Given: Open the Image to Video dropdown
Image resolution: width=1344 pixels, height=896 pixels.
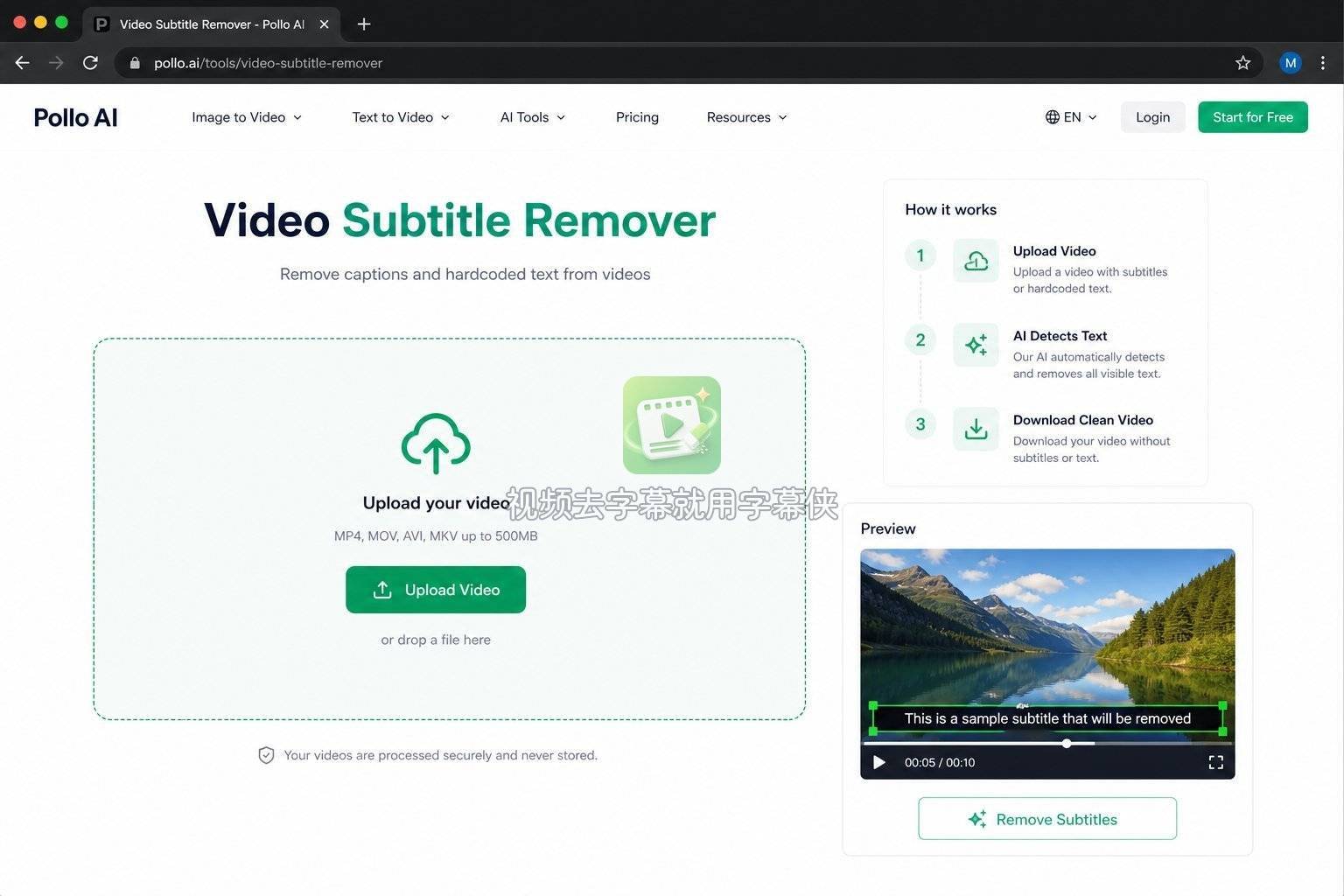Looking at the screenshot, I should click(x=247, y=117).
